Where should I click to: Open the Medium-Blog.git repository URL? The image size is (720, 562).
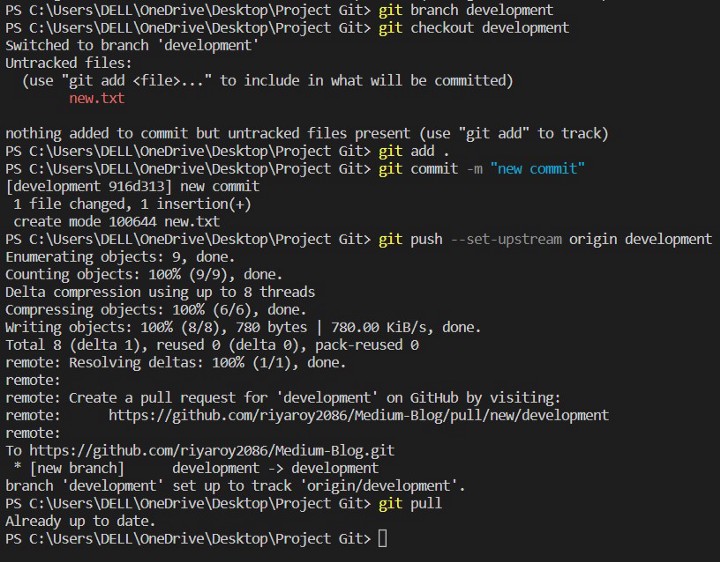212,451
